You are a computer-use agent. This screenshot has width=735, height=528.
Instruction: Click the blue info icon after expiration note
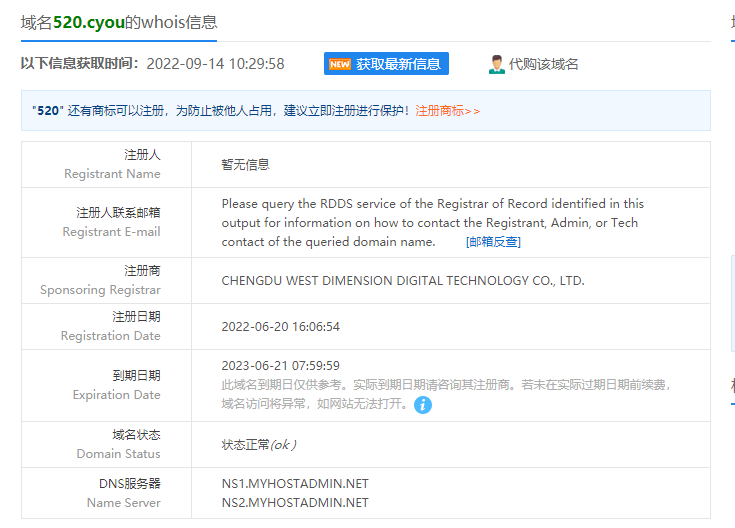[423, 405]
